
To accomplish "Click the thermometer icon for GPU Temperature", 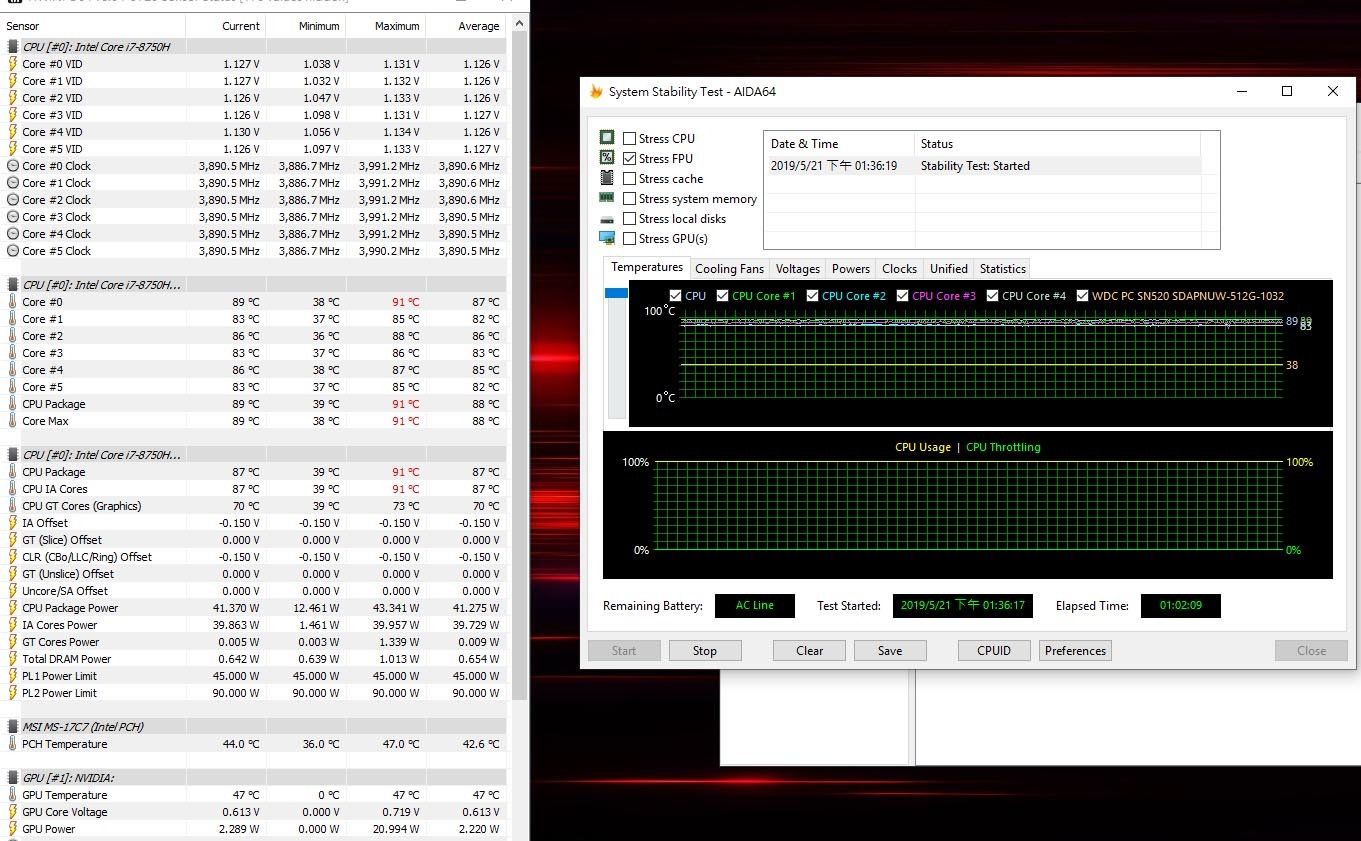I will tap(13, 795).
